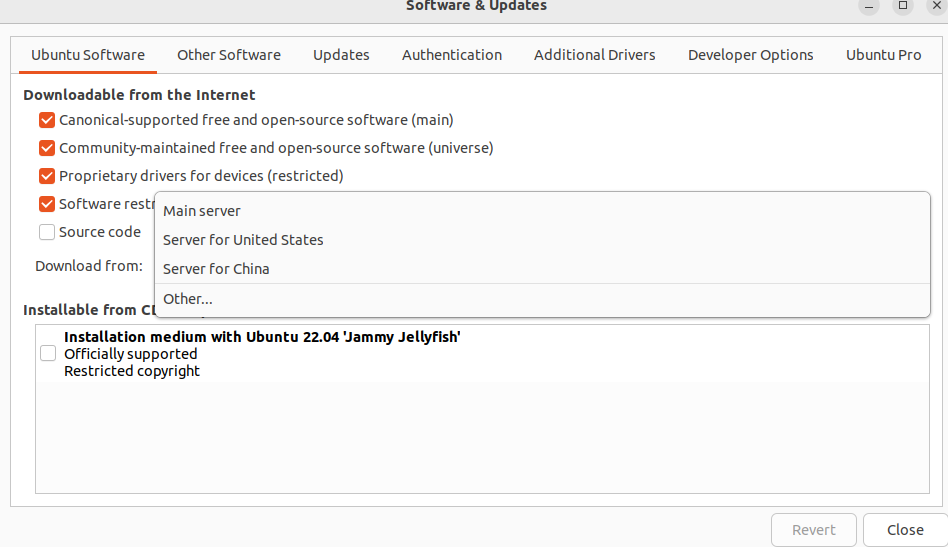Pick Server for United States option
948x547 pixels.
tap(243, 240)
